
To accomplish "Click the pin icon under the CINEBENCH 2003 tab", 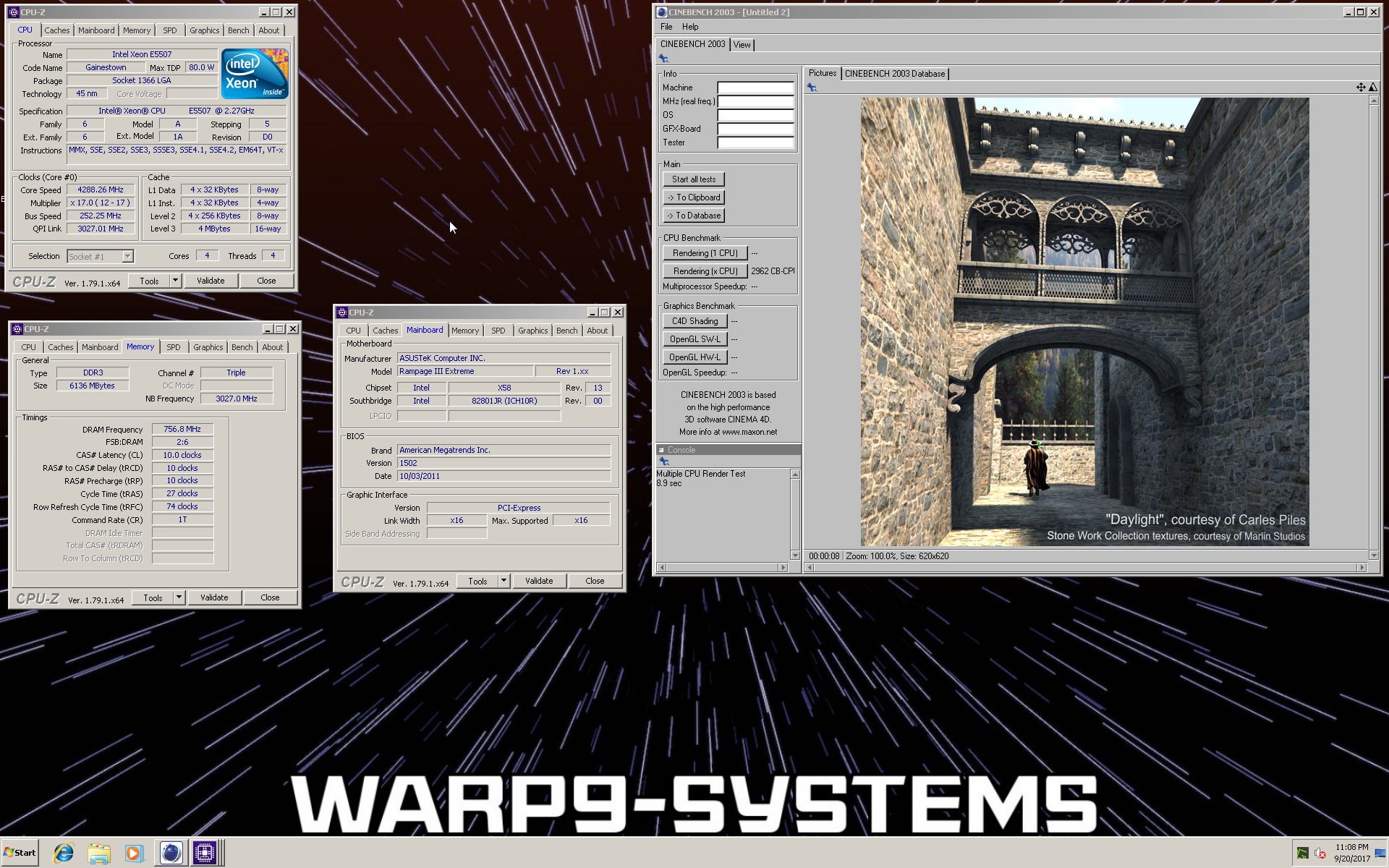I will tap(663, 59).
